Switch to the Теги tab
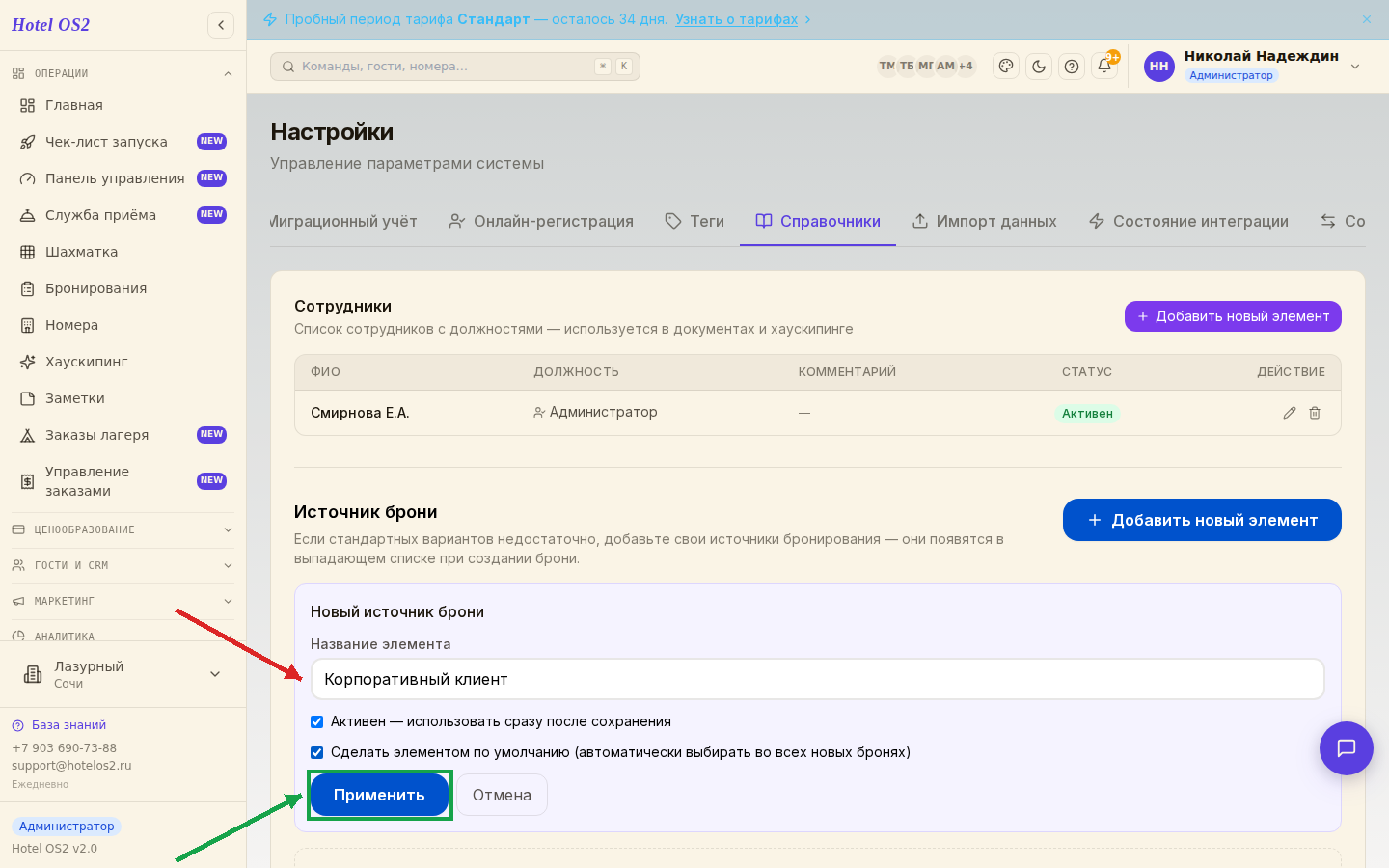This screenshot has width=1389, height=868. pos(694,221)
